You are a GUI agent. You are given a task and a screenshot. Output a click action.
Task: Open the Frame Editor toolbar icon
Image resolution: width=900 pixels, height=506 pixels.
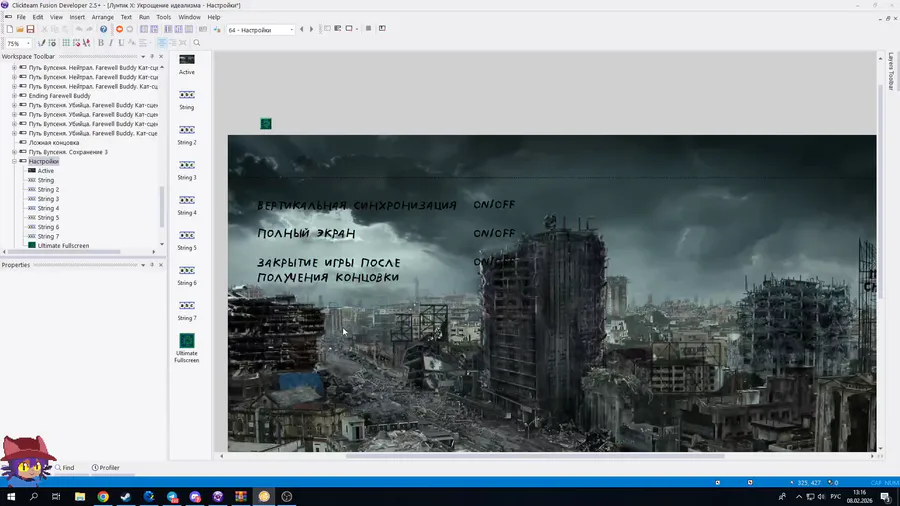click(154, 29)
